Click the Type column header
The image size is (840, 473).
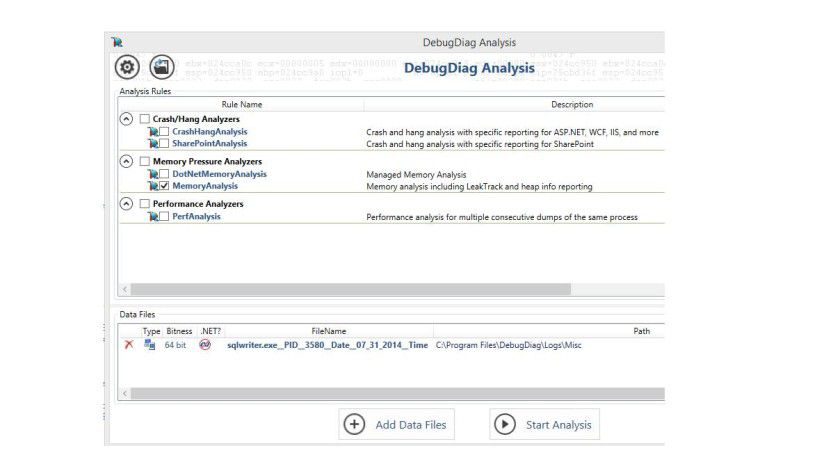tap(151, 331)
